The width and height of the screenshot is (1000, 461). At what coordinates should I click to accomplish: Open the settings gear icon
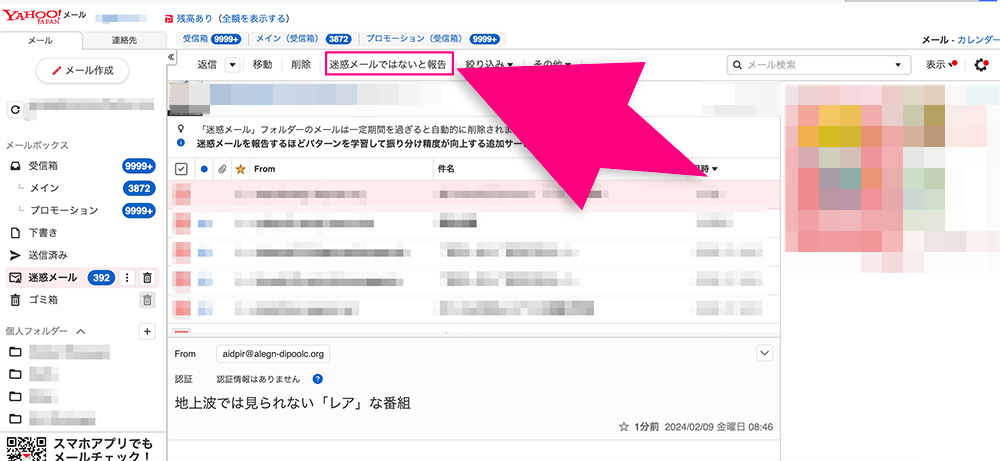(982, 65)
